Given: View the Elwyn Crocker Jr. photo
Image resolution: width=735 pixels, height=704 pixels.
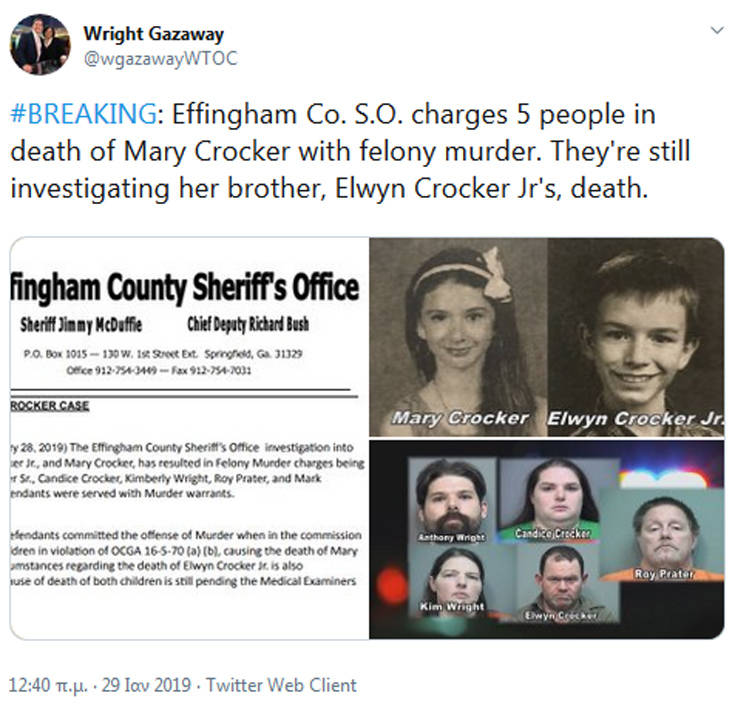Looking at the screenshot, I should click(636, 337).
